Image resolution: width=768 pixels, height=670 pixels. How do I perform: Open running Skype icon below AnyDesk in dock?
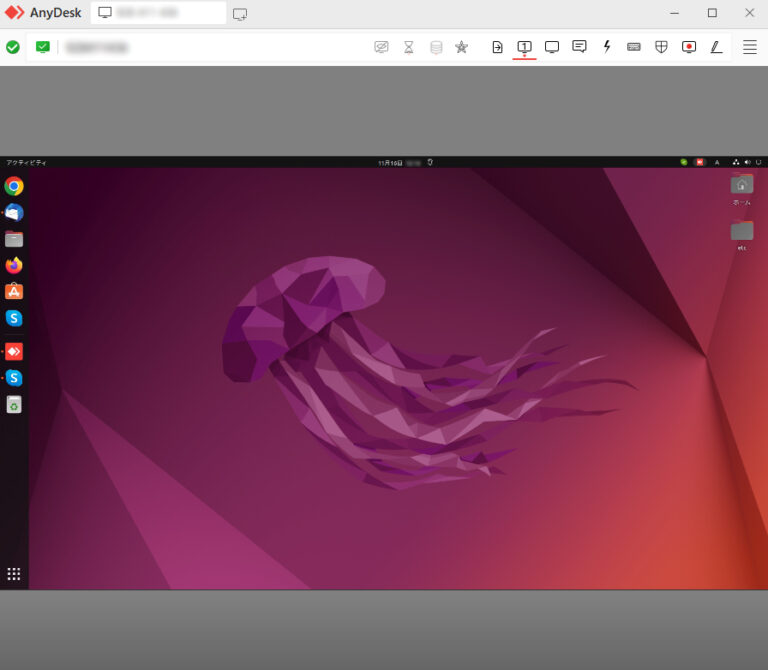click(x=14, y=378)
